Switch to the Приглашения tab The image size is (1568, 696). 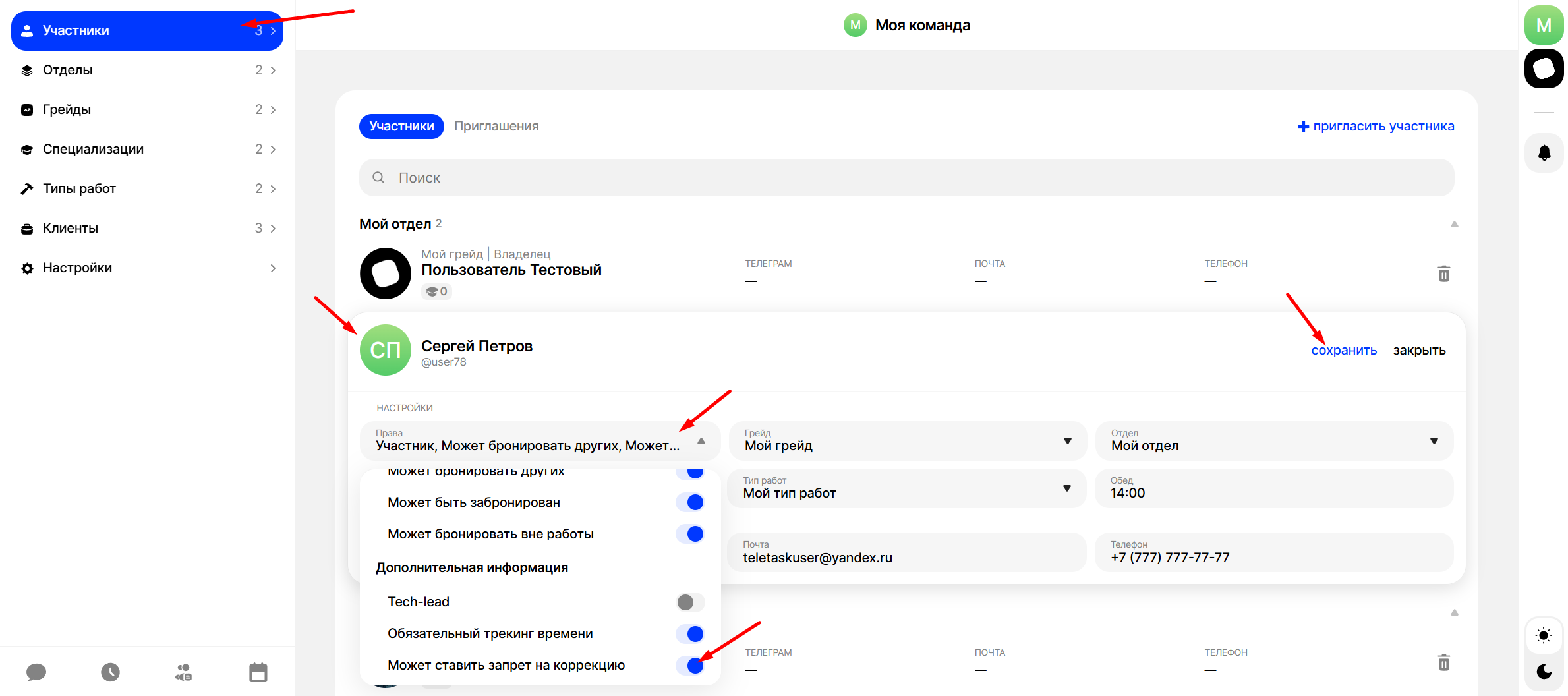(496, 126)
